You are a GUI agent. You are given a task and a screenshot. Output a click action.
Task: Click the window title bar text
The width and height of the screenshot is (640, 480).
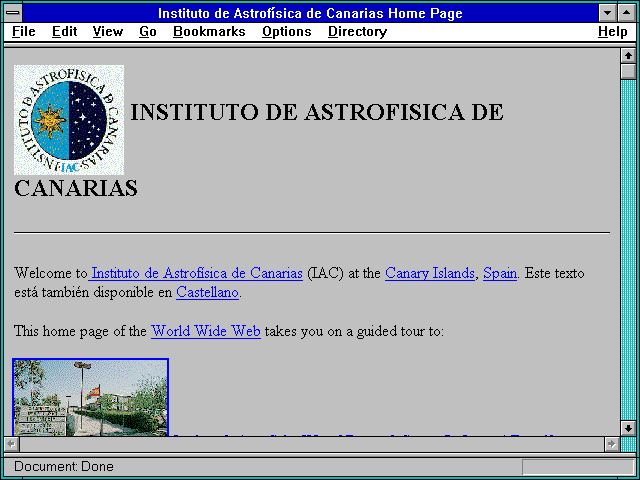coord(310,13)
